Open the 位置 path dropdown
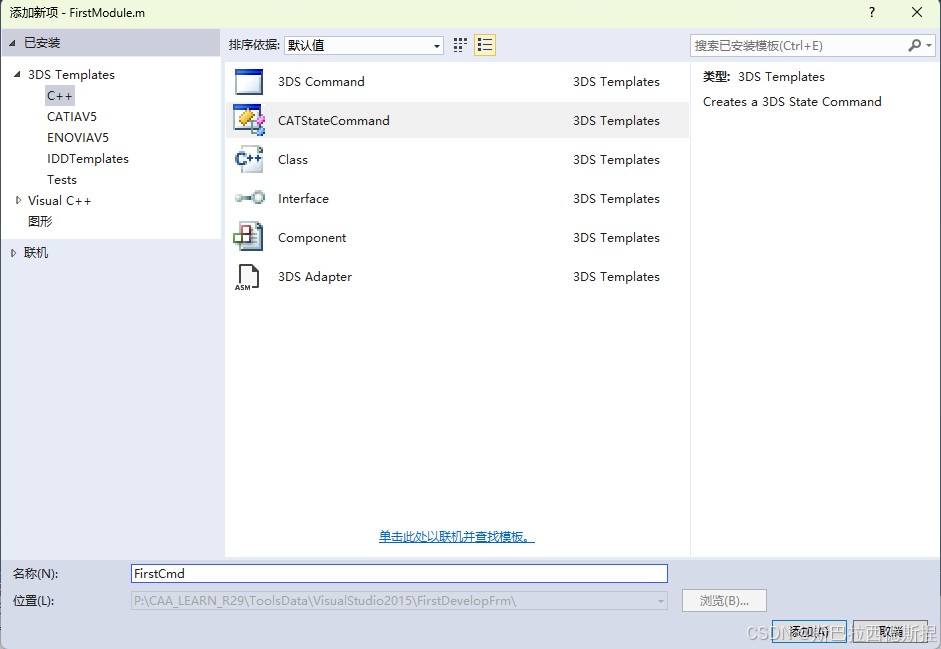 (x=660, y=601)
